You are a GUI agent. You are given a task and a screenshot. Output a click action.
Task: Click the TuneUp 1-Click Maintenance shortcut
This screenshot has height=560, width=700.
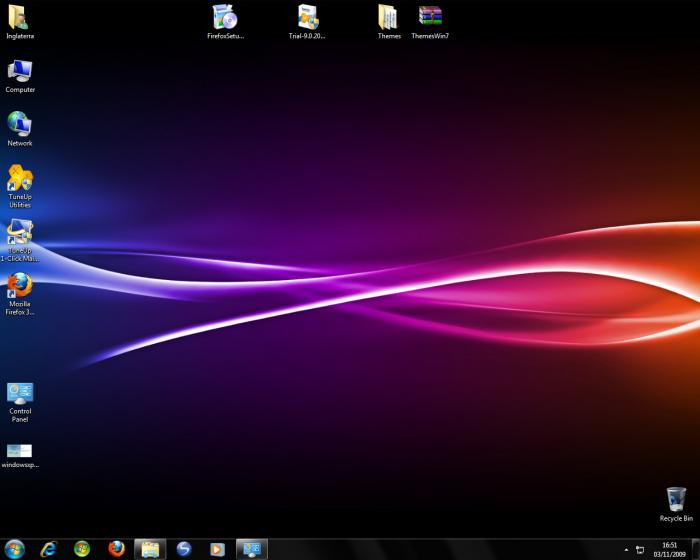20,234
